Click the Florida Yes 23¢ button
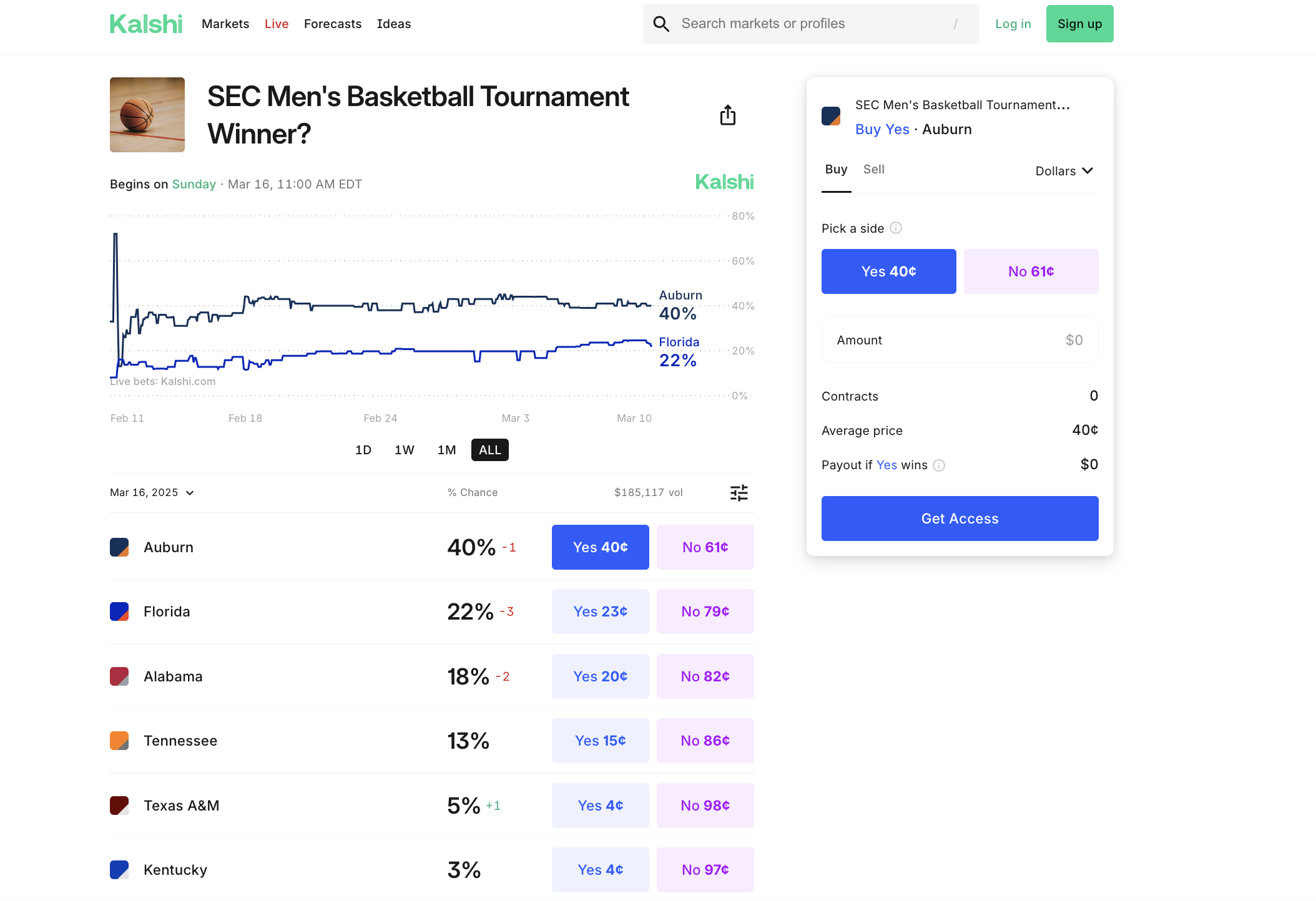Screen dimensions: 1316x901 [601, 611]
